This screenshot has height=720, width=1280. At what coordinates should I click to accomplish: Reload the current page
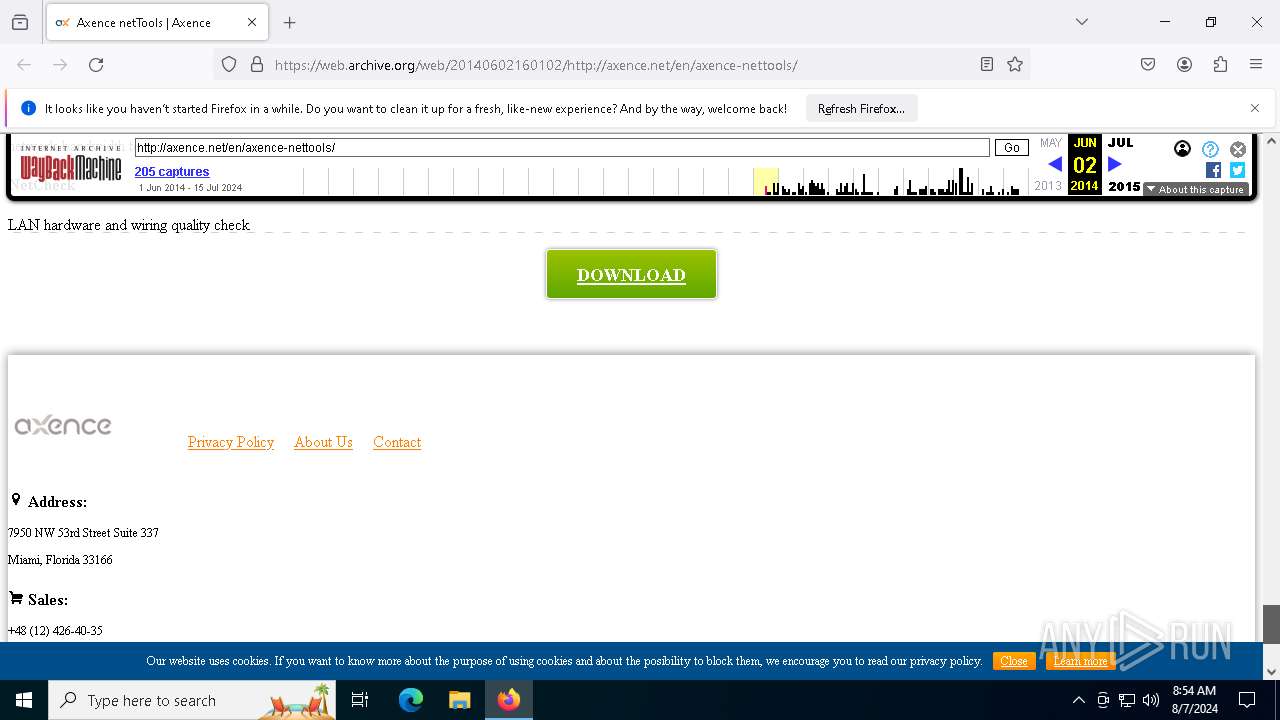tap(96, 65)
